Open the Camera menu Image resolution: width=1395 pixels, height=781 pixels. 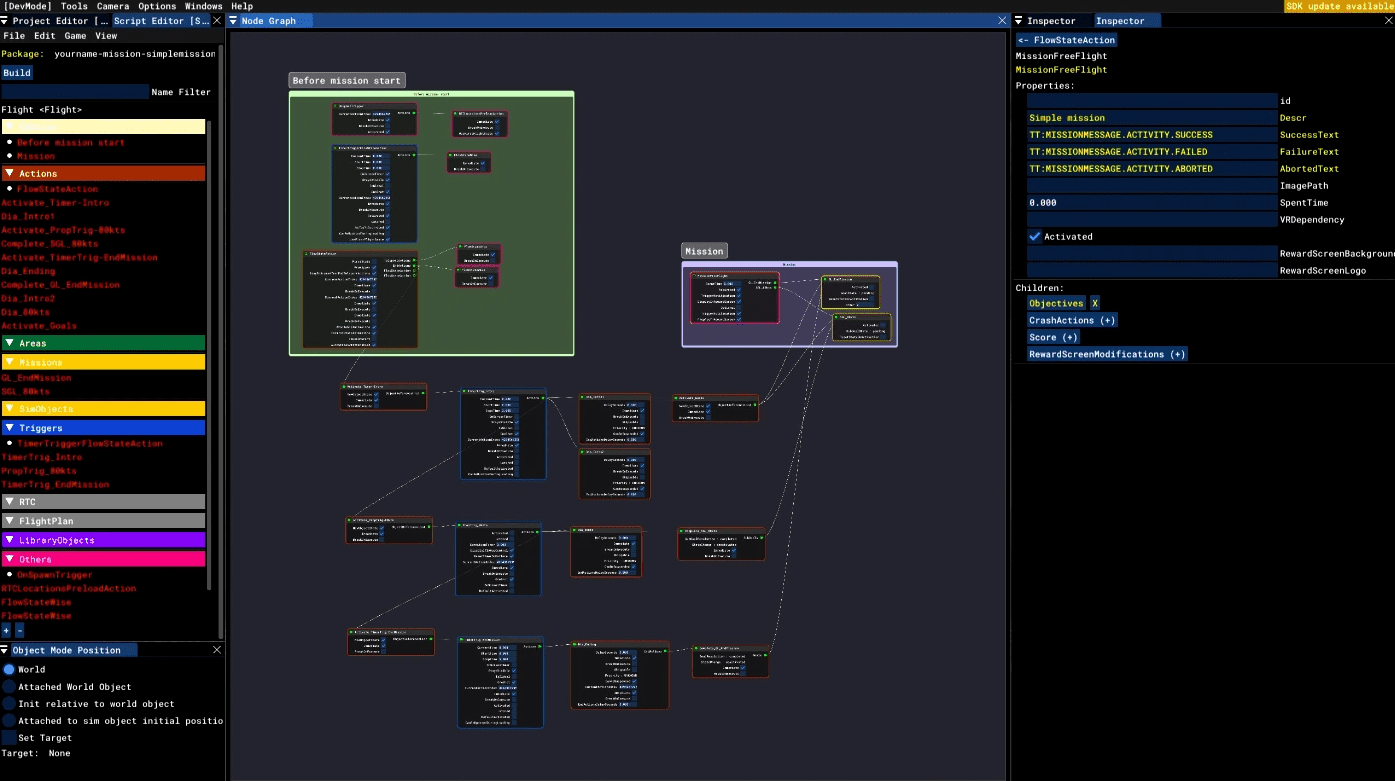click(113, 6)
